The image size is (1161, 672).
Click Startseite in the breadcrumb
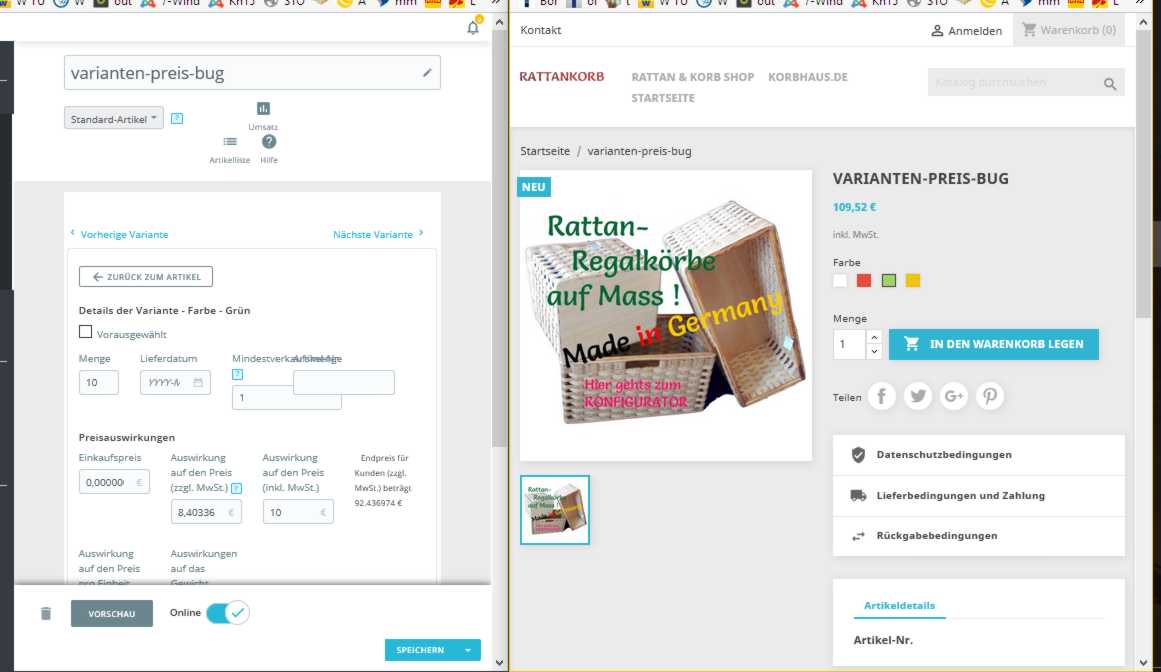545,151
